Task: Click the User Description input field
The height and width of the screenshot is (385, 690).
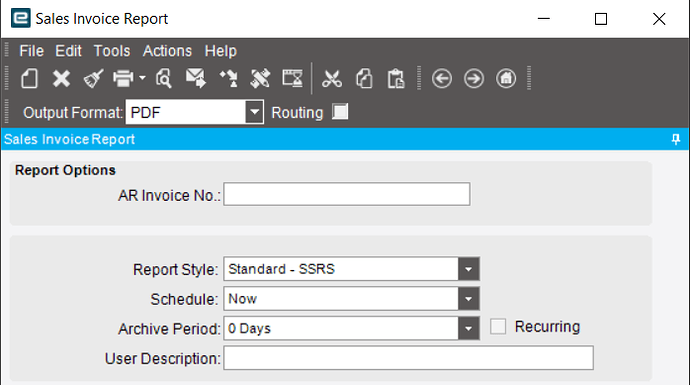Action: tap(408, 358)
